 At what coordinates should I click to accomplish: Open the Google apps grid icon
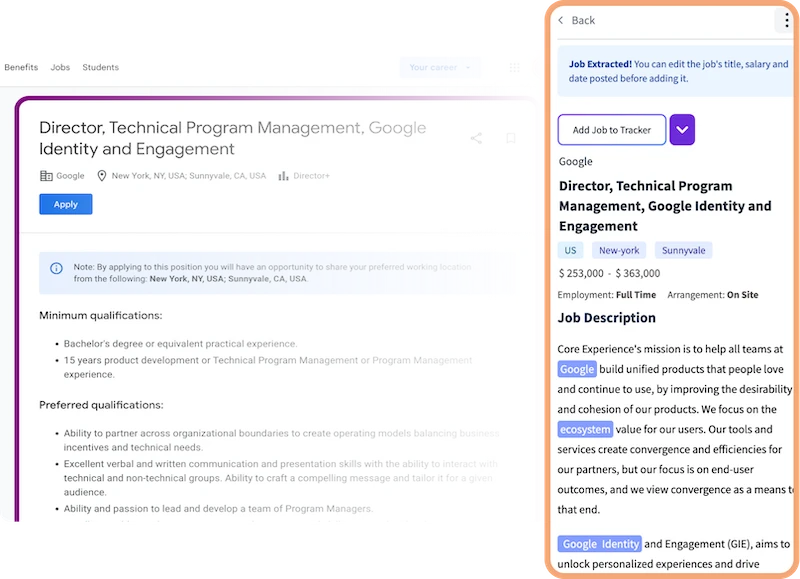click(514, 67)
